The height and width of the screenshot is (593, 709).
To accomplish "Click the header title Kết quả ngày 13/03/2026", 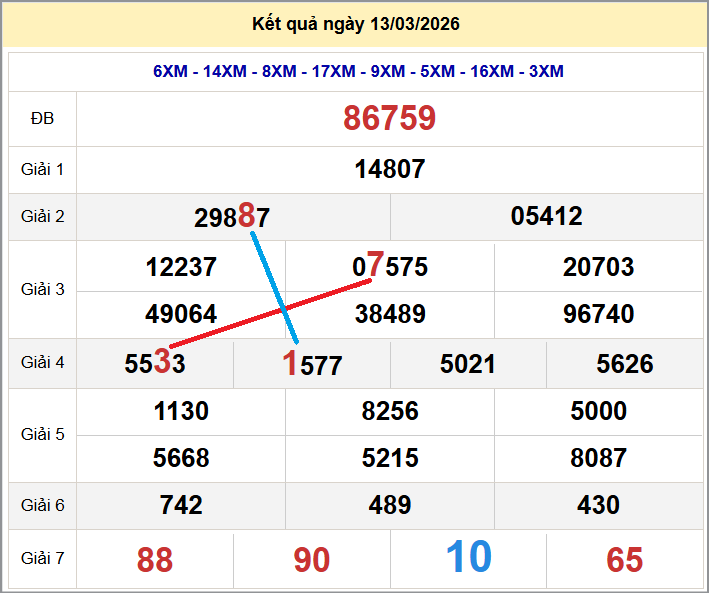I will (354, 24).
